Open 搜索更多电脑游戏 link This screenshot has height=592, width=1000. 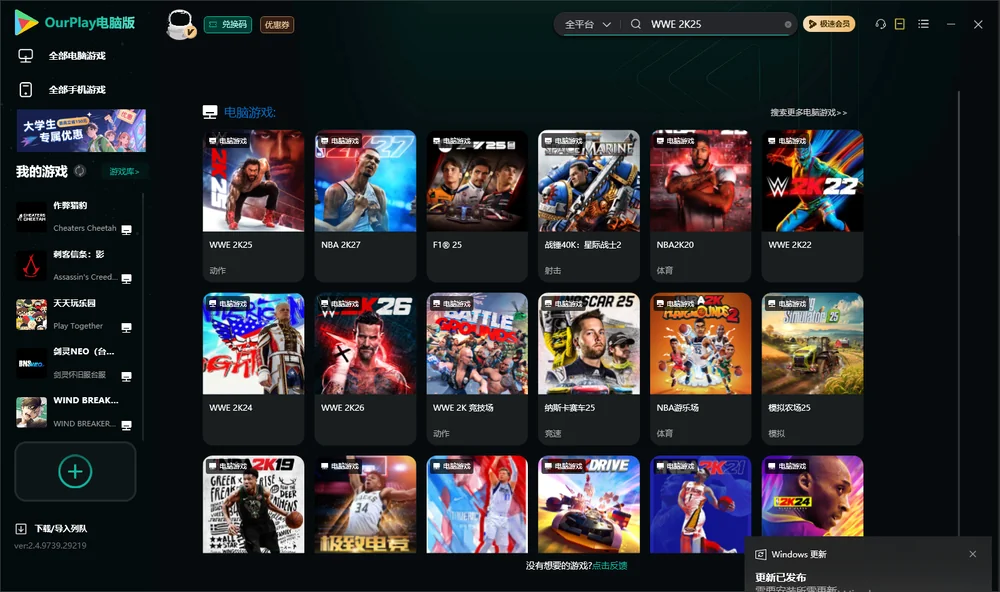tap(808, 112)
